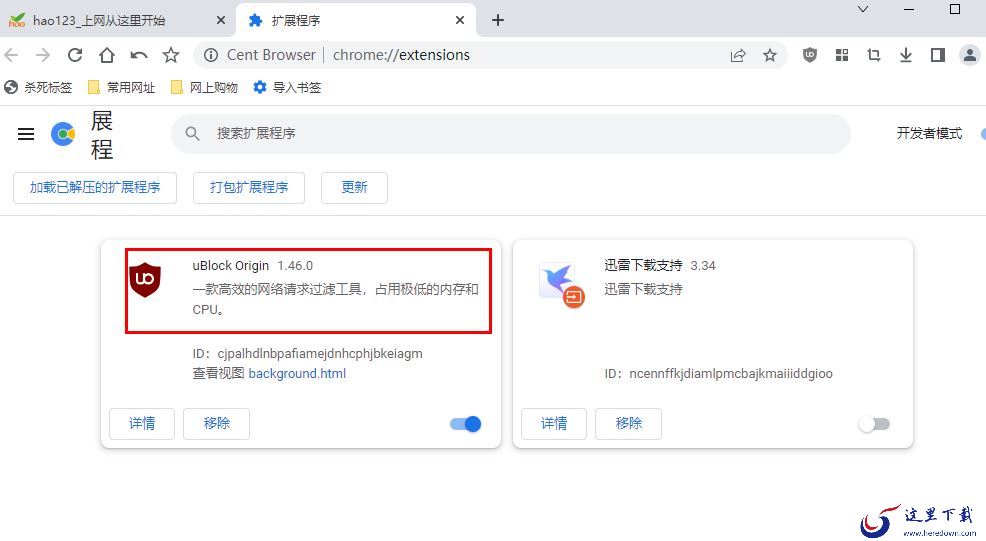
Task: Click the share page icon in address bar
Action: point(738,55)
